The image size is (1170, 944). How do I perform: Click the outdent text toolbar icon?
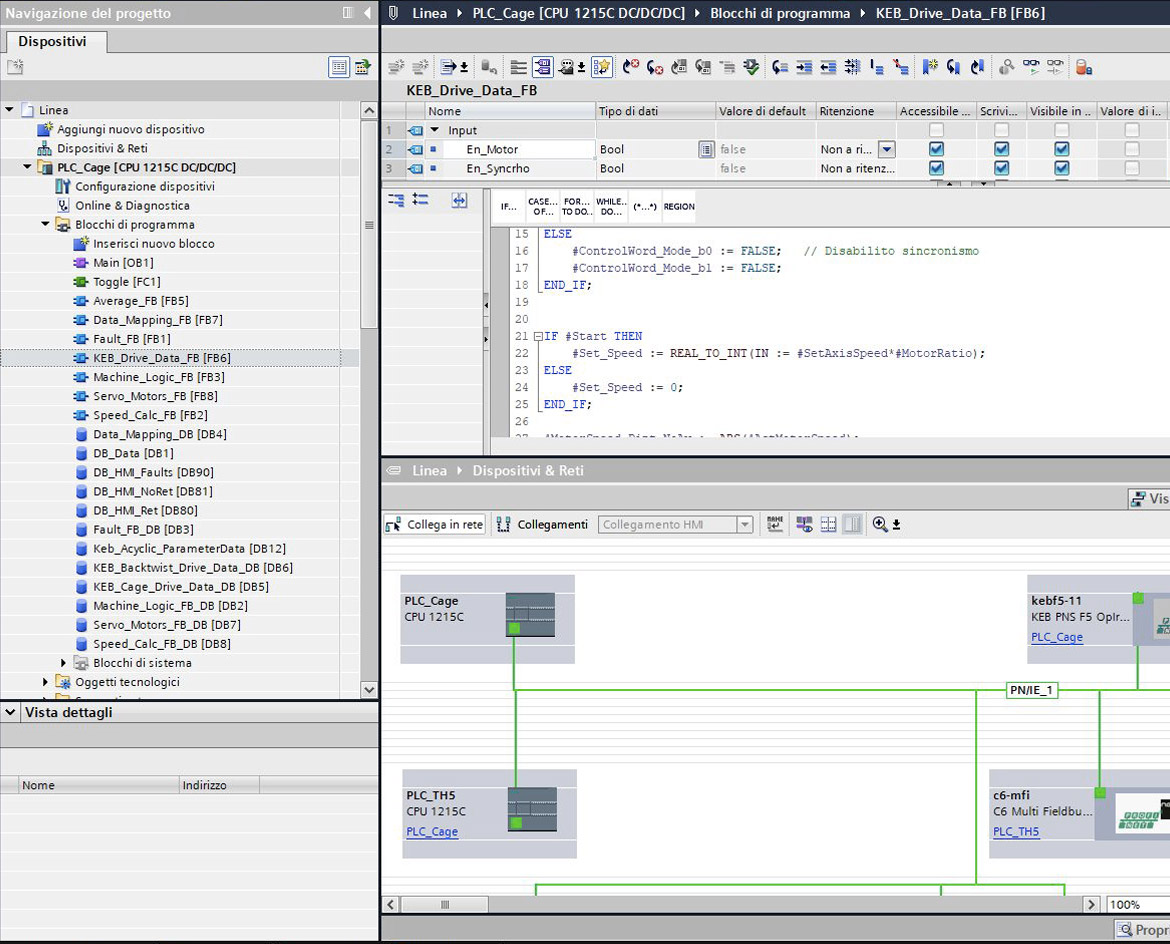point(828,67)
